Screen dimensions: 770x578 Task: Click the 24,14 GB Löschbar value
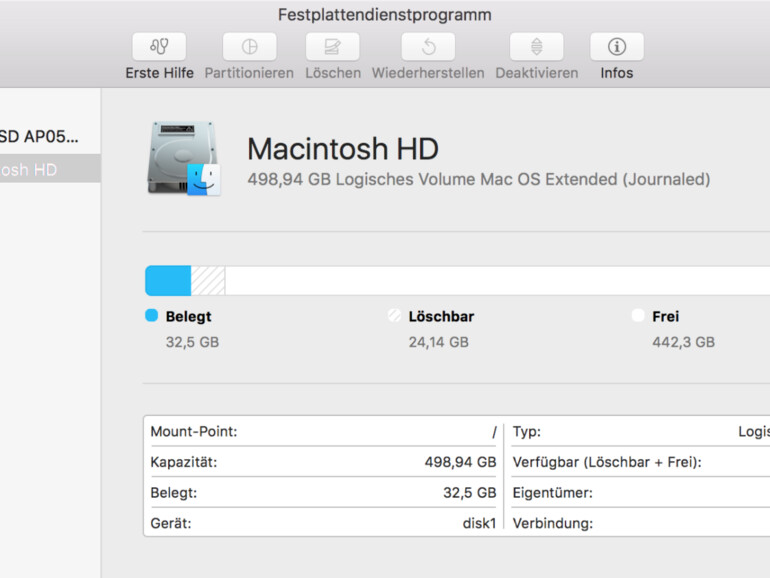coord(439,342)
